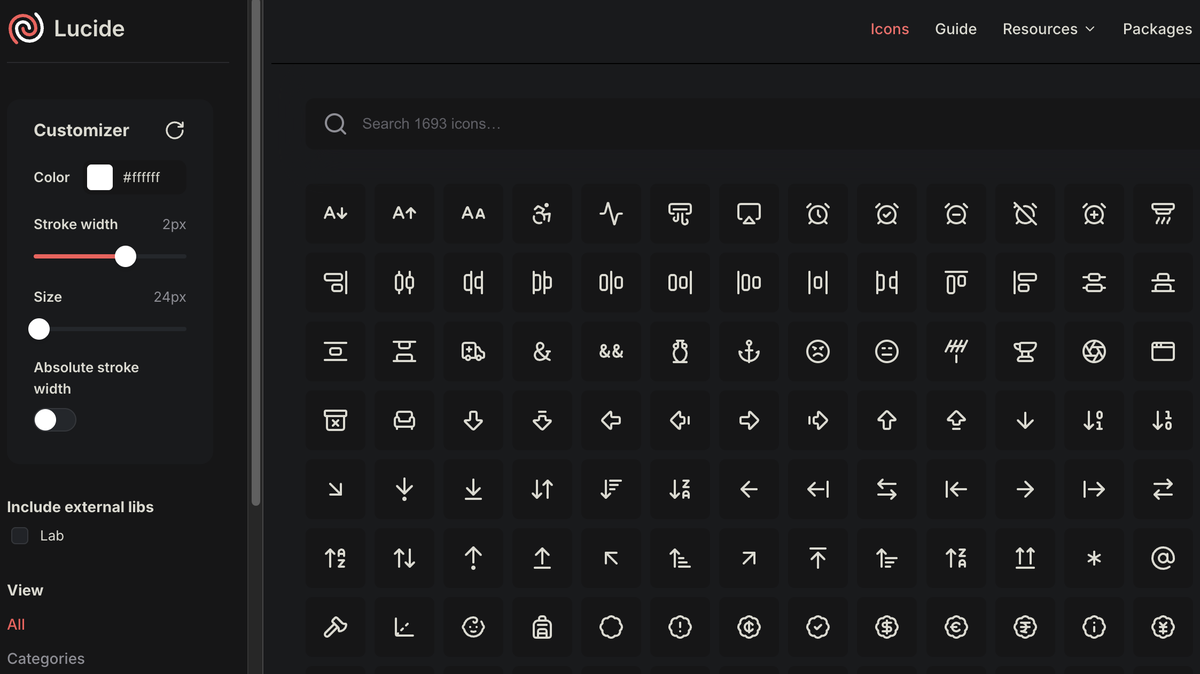Pick the amphora vase icon
Image resolution: width=1200 pixels, height=674 pixels.
pos(680,351)
